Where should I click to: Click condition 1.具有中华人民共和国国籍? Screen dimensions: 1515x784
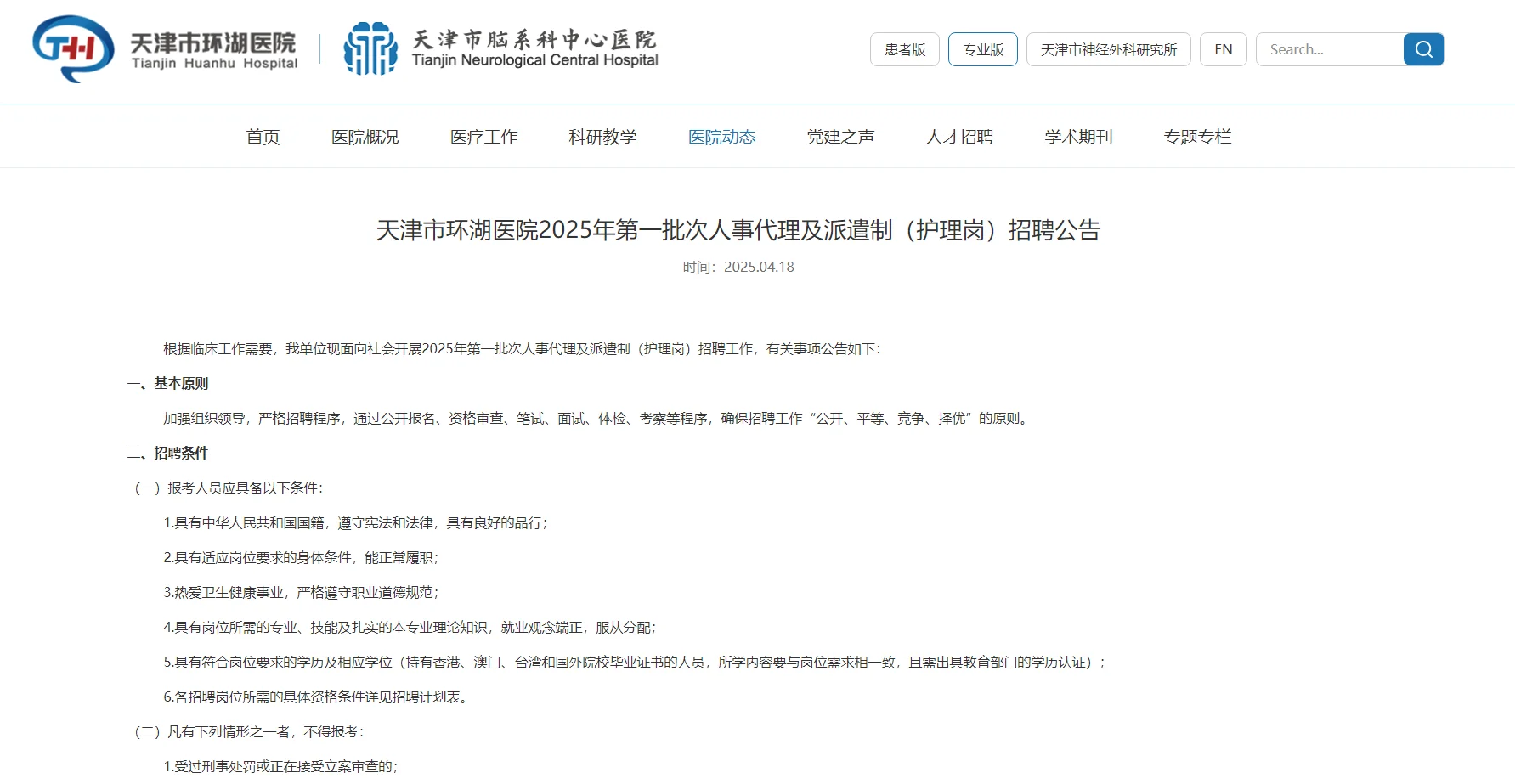pyautogui.click(x=356, y=523)
